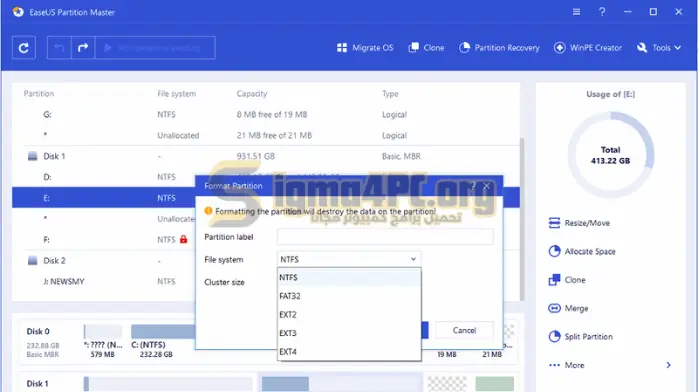Click the Disk 0 label in disk map
The height and width of the screenshot is (392, 698).
(38, 331)
